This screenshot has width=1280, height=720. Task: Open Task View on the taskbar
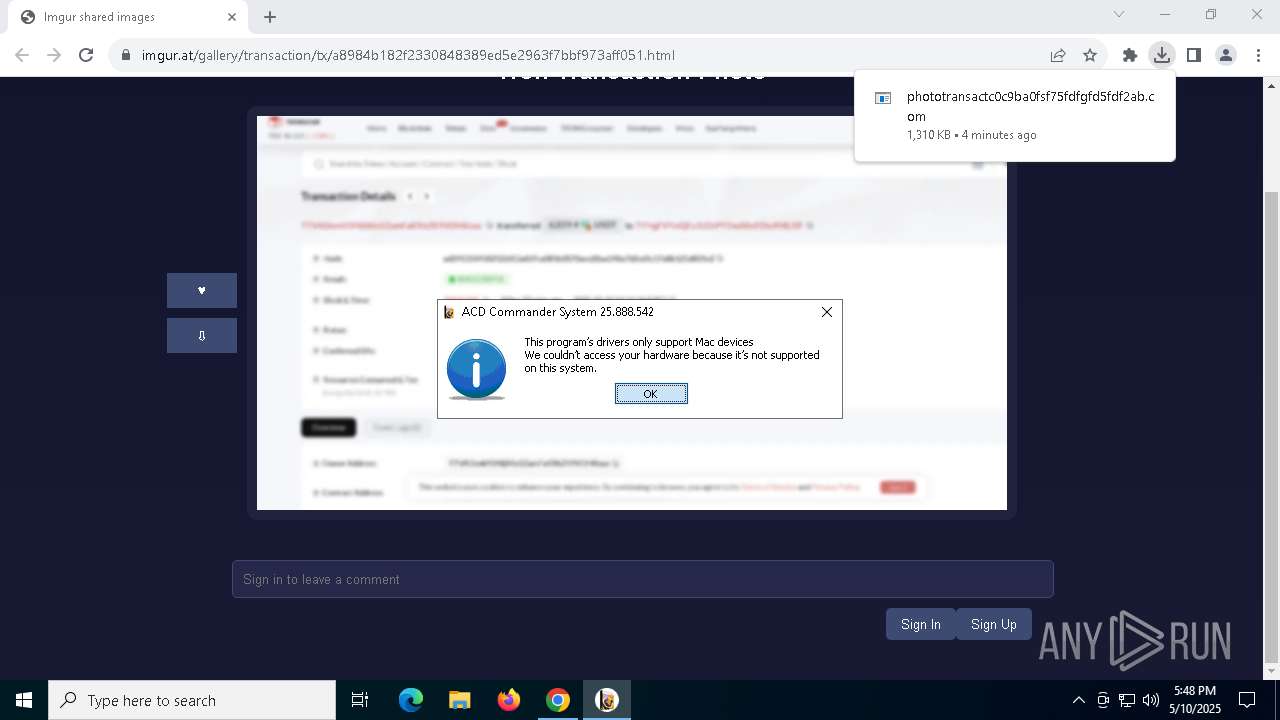360,700
